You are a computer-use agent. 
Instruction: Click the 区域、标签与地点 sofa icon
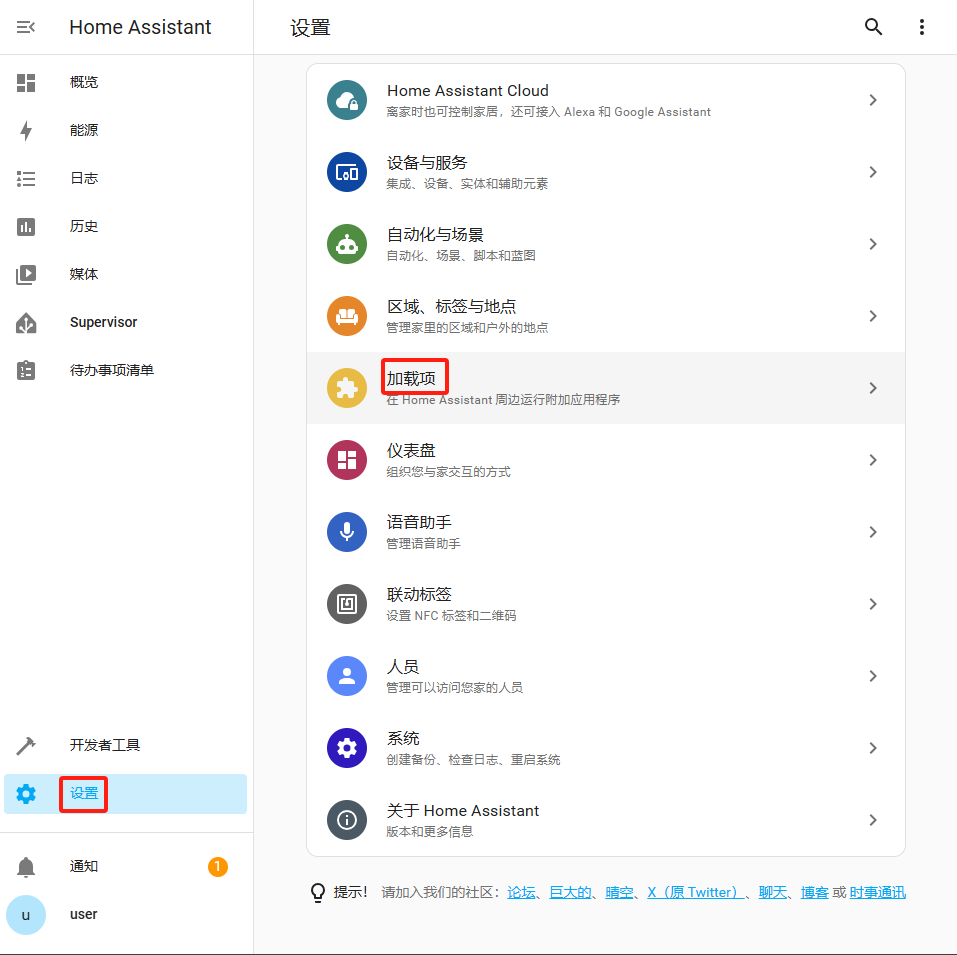point(347,316)
